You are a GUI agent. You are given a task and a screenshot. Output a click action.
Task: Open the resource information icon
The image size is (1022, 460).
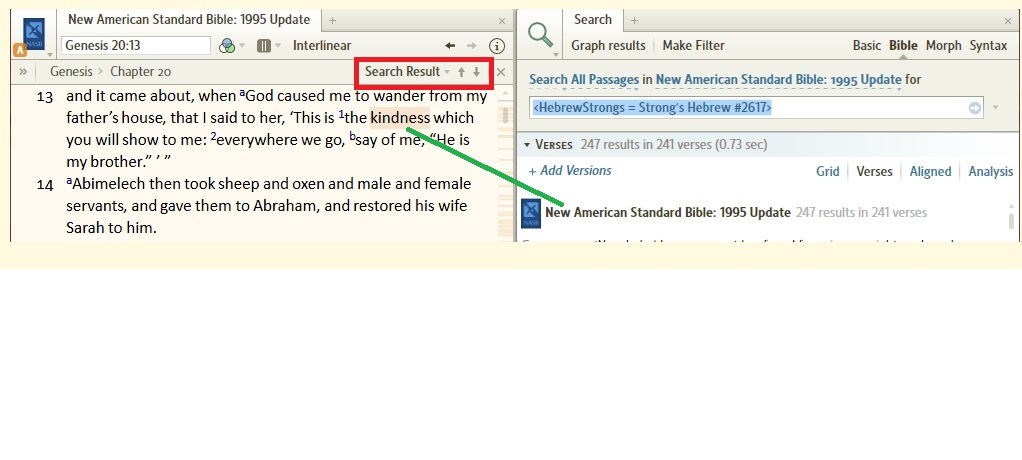point(497,46)
